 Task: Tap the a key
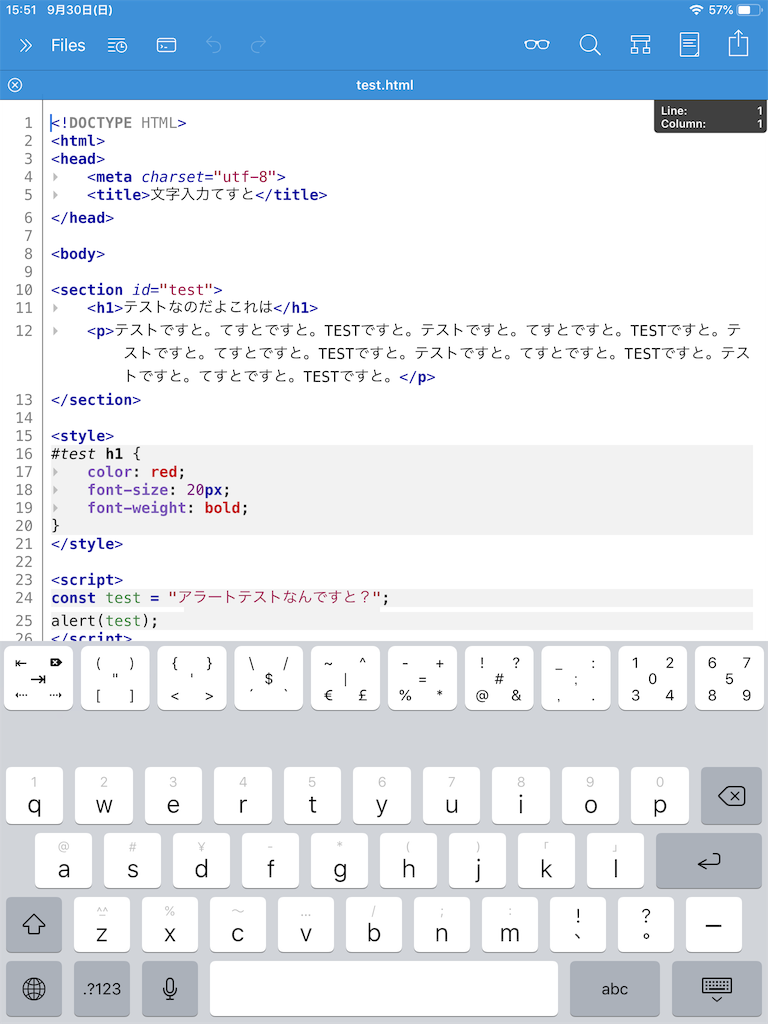(x=63, y=860)
